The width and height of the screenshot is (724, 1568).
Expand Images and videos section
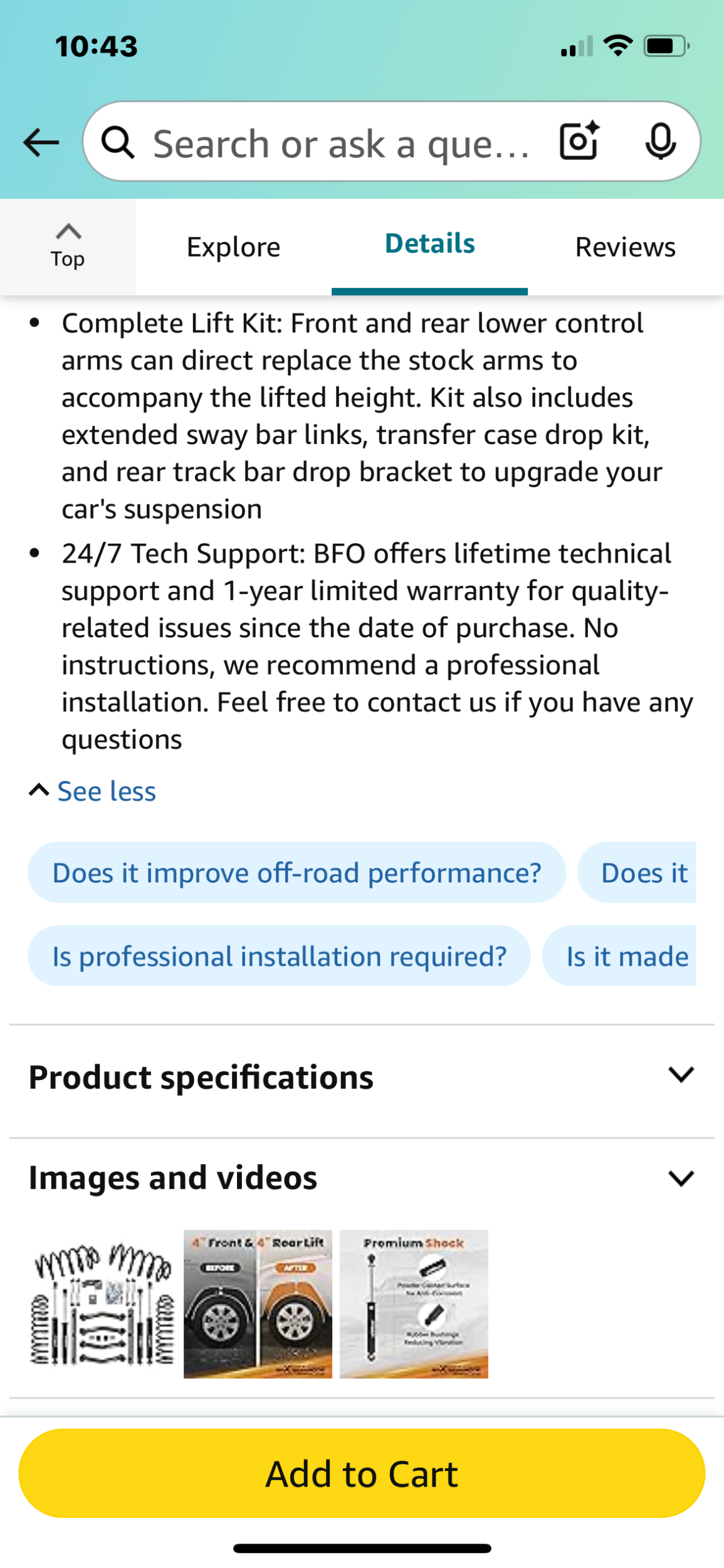pyautogui.click(x=681, y=1178)
